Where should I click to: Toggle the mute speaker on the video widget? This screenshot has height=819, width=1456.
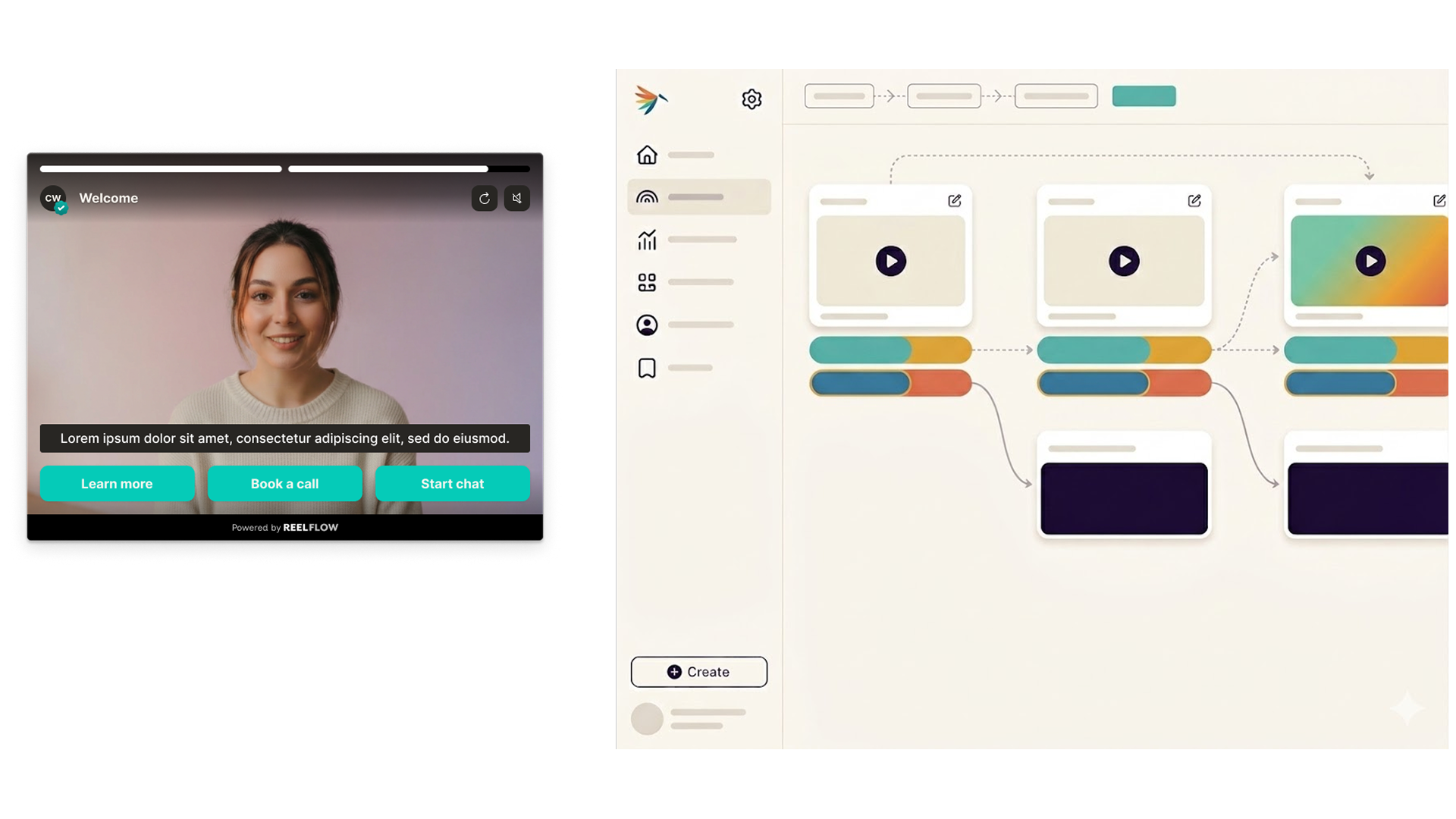517,199
